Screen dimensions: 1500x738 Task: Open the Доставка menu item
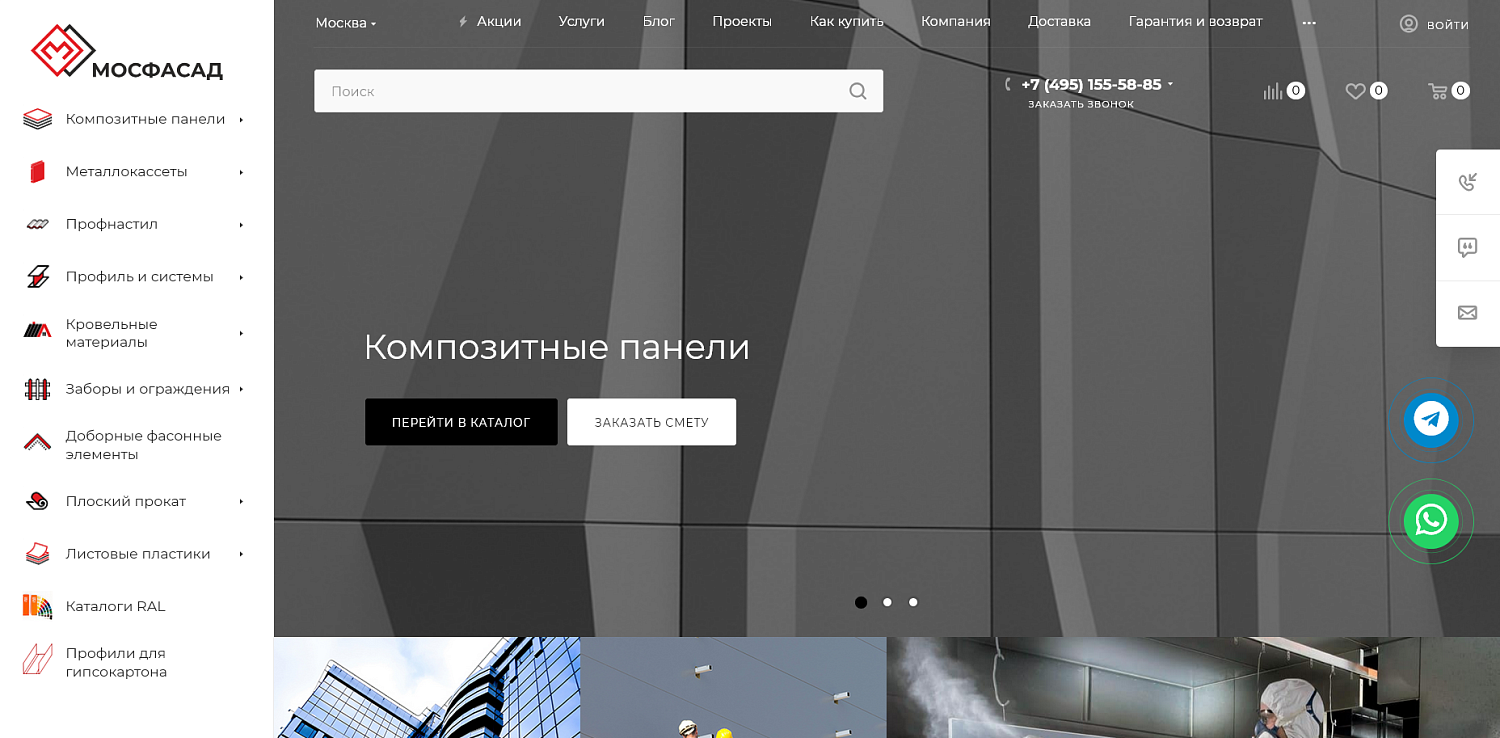[1060, 21]
